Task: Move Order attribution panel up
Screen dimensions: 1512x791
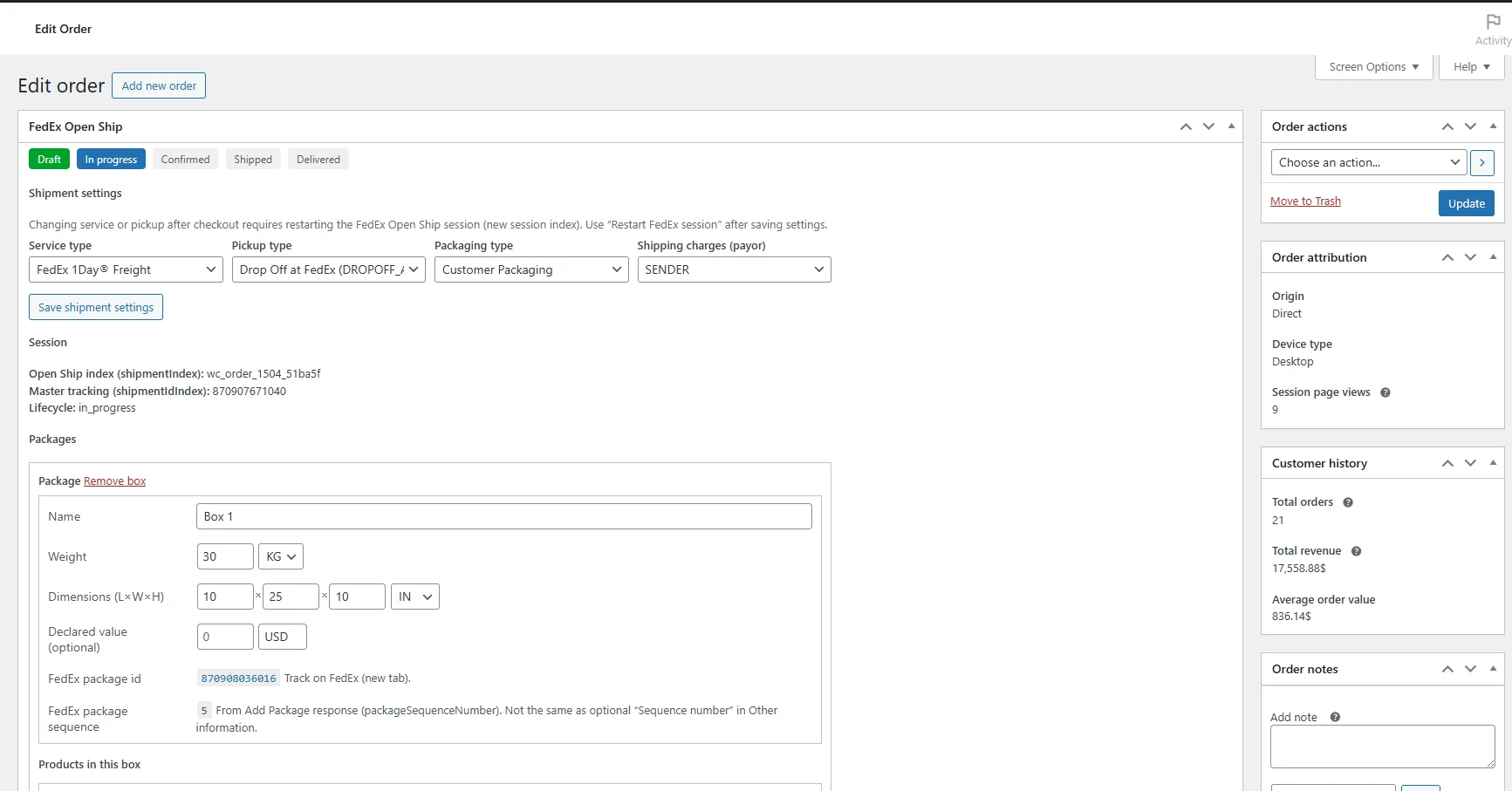Action: tap(1447, 257)
